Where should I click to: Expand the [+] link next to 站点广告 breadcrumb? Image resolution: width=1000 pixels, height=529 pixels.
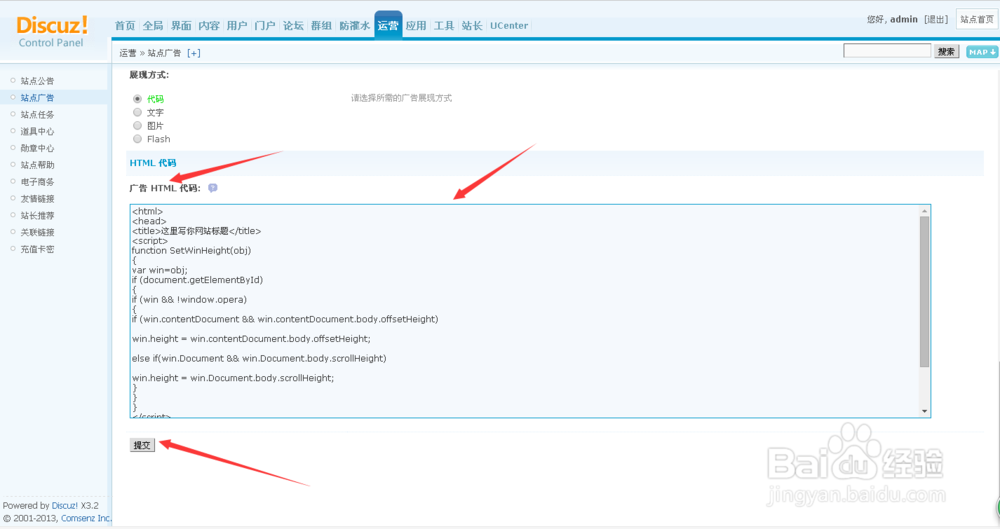193,53
